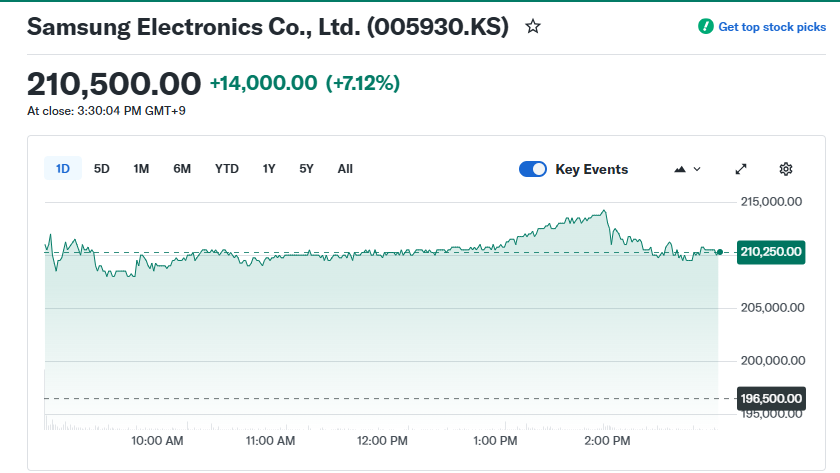Screen dimensions: 840x473
Task: Click the mountain chart type icon
Action: (680, 169)
